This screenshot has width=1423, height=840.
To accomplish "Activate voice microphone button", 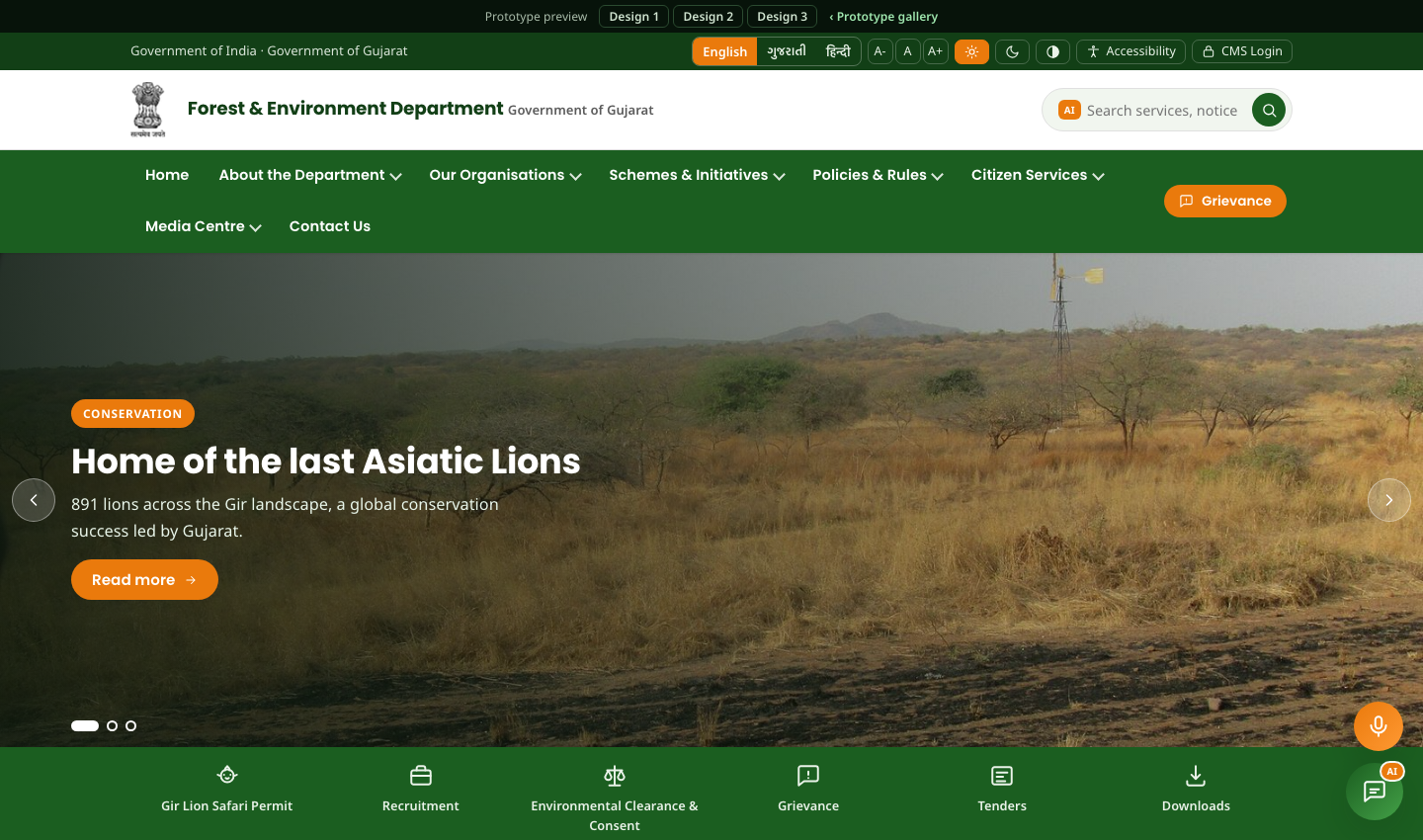I will tap(1379, 726).
